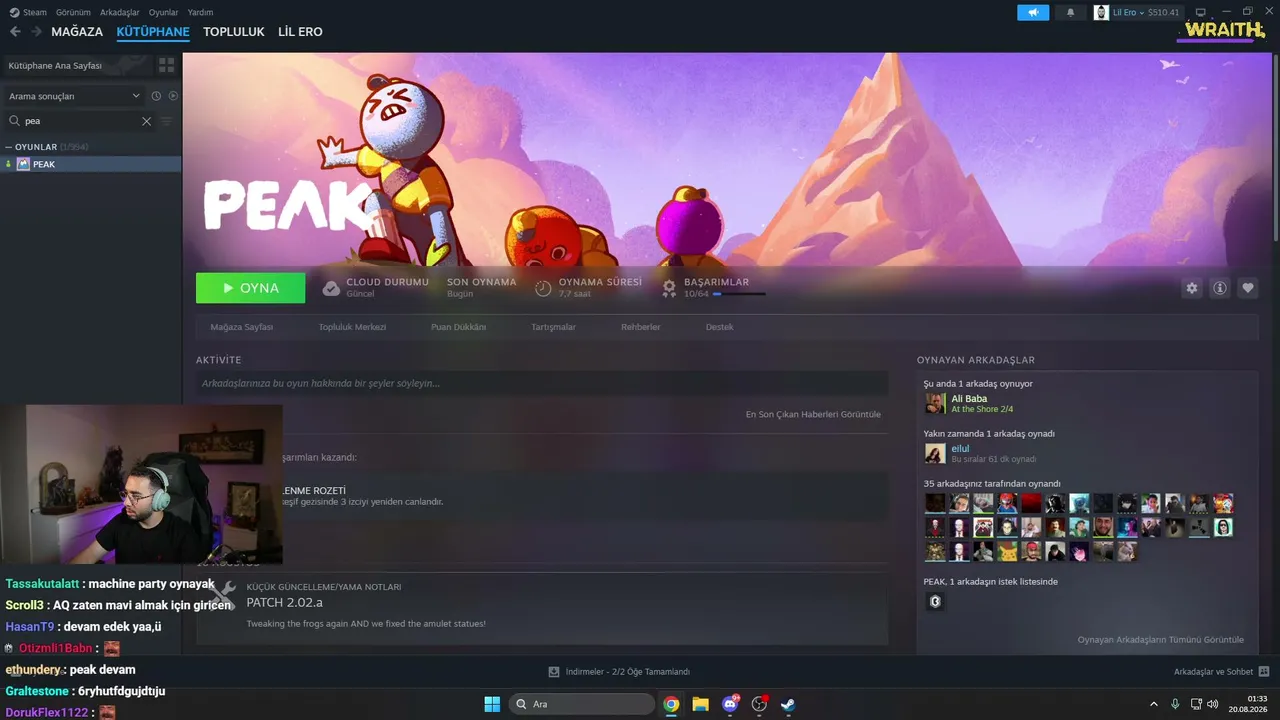Open the Destek link
This screenshot has height=720, width=1280.
click(719, 327)
